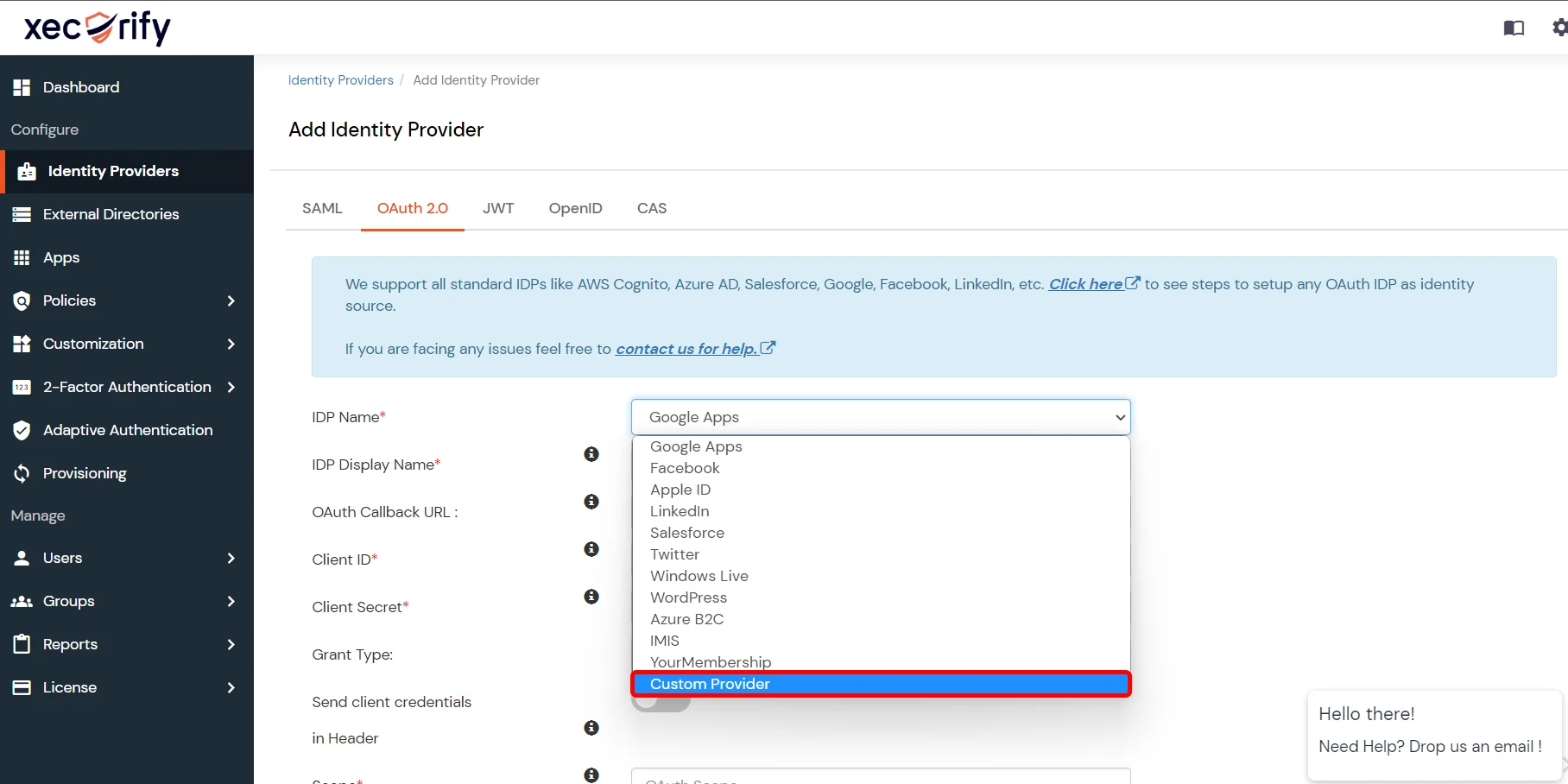Click info icon beside Client Secret
The image size is (1568, 784).
[x=591, y=597]
